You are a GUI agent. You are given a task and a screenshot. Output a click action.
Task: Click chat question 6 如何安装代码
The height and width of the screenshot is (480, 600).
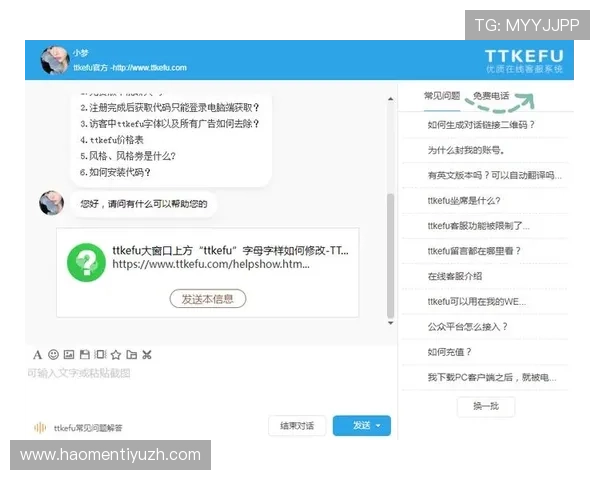coord(115,172)
